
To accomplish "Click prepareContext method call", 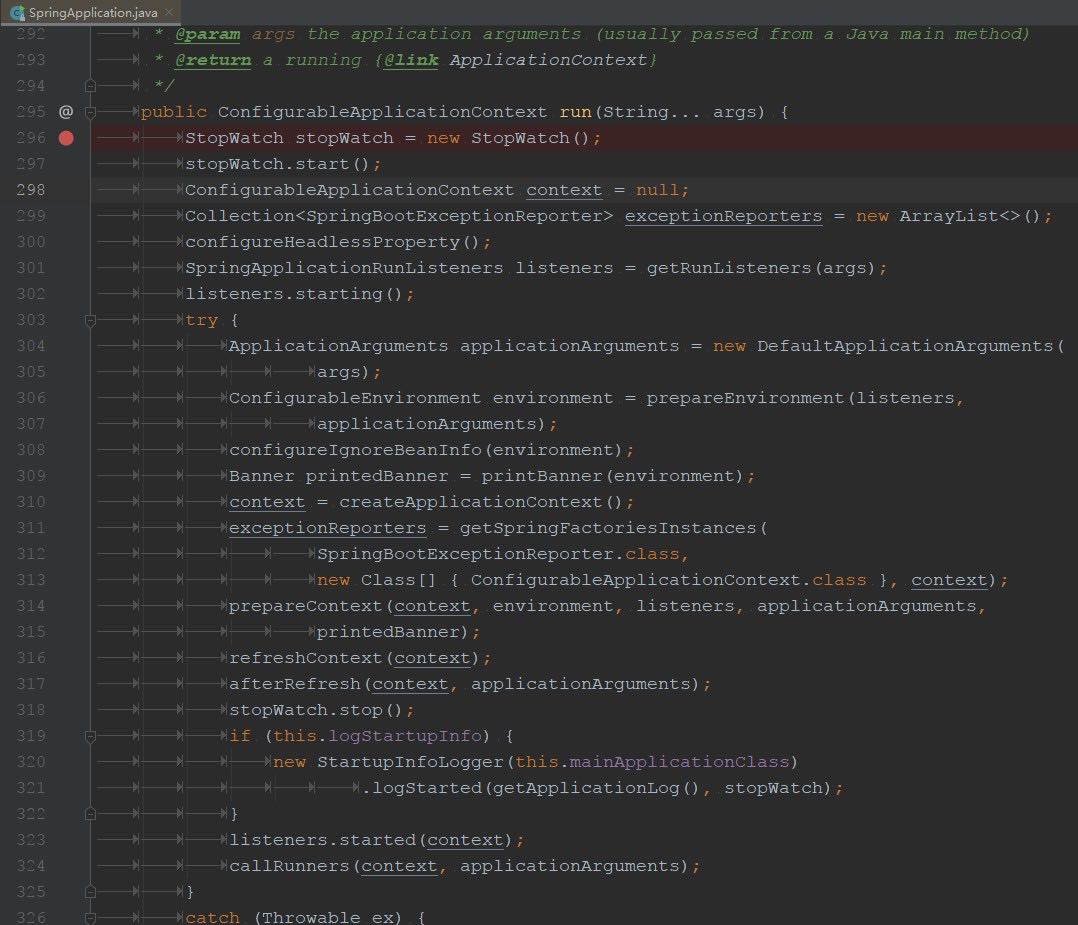I will tap(305, 606).
